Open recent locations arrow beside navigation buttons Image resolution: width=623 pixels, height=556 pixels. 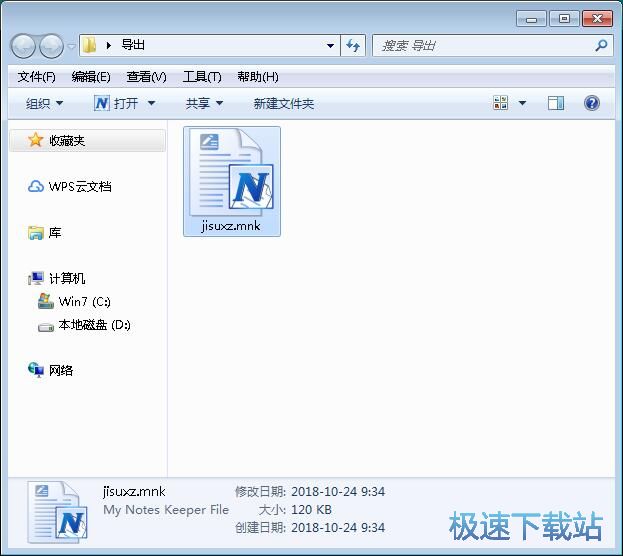tap(72, 46)
